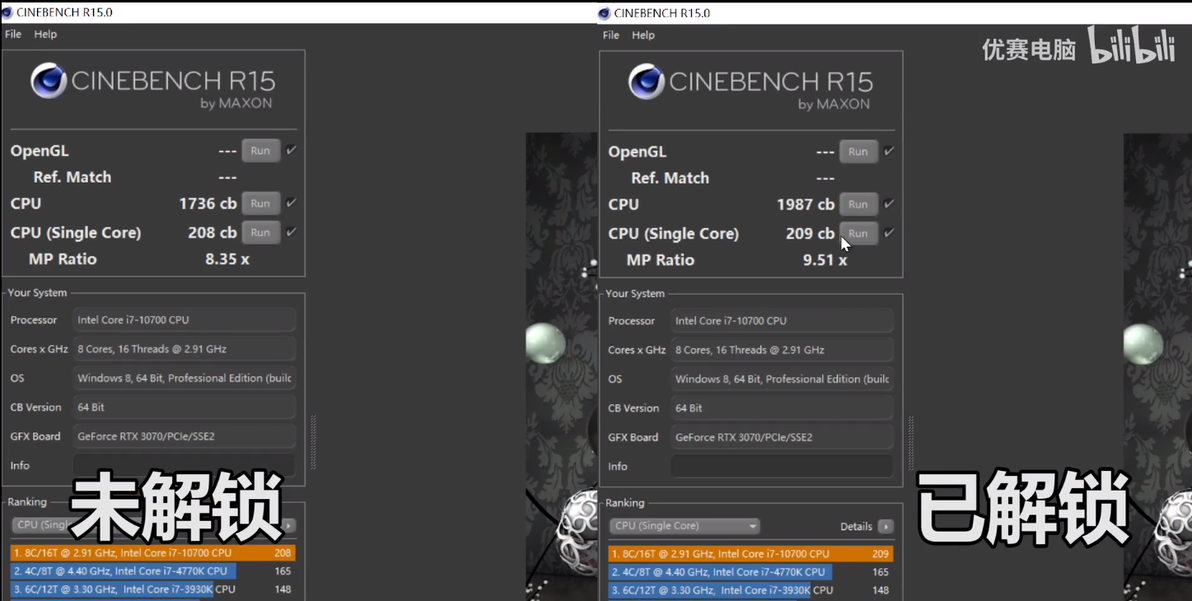Expand ranking Details arrow in right window
Screen dimensions: 1192x601
click(886, 526)
